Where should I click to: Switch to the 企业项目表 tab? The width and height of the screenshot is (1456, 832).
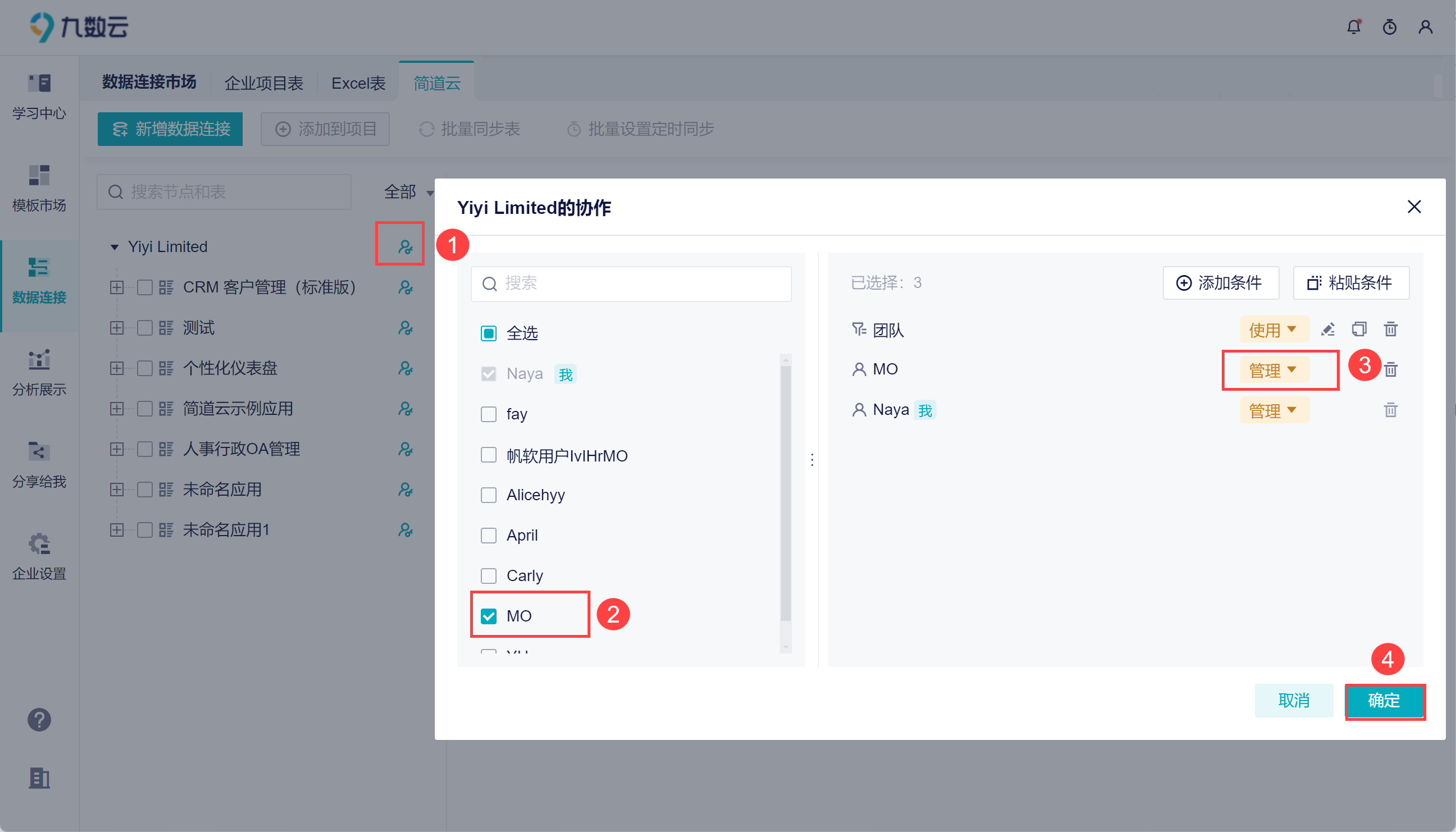(x=263, y=84)
